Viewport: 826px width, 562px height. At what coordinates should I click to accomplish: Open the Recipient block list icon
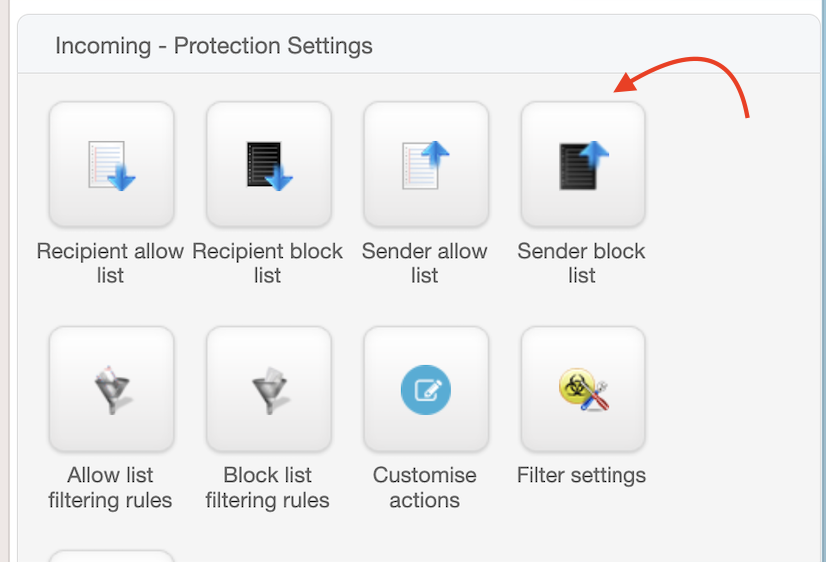click(269, 164)
